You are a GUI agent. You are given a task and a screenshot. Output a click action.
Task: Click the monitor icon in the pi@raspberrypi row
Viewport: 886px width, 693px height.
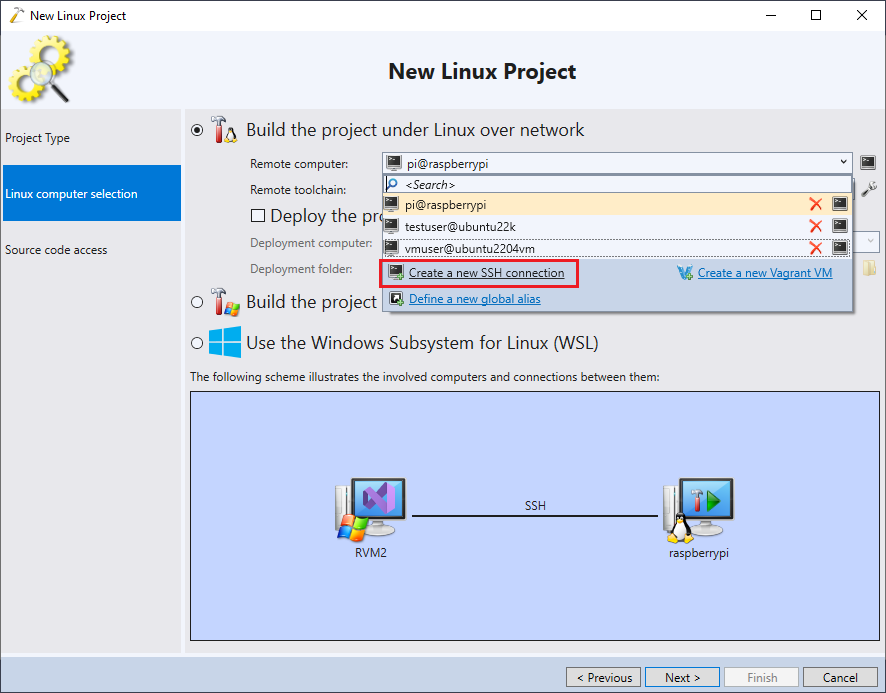(x=391, y=203)
